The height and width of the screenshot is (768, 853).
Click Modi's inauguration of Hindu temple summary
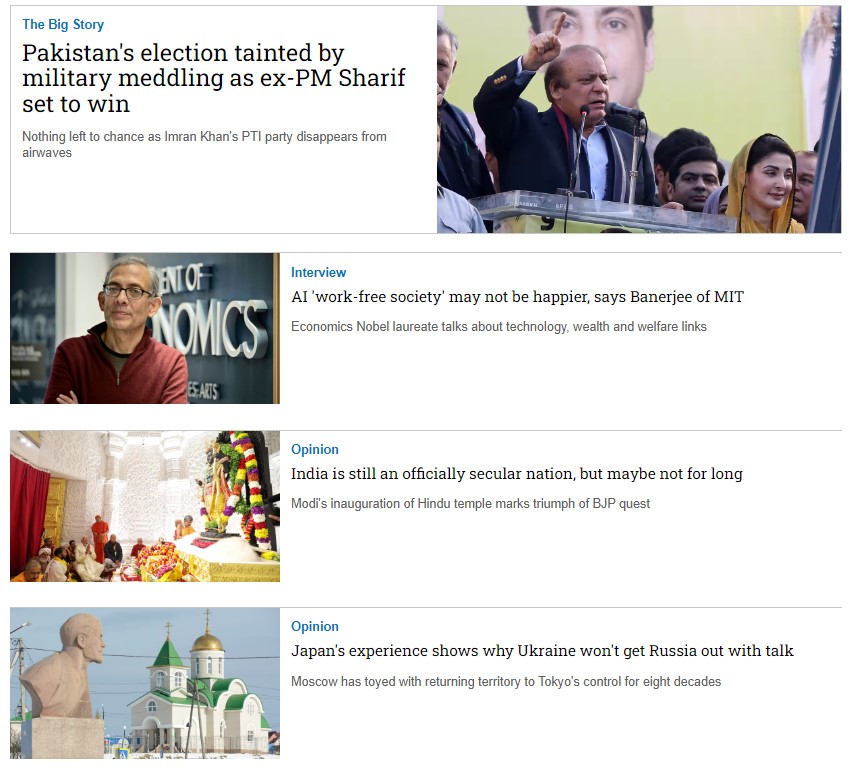coord(470,504)
